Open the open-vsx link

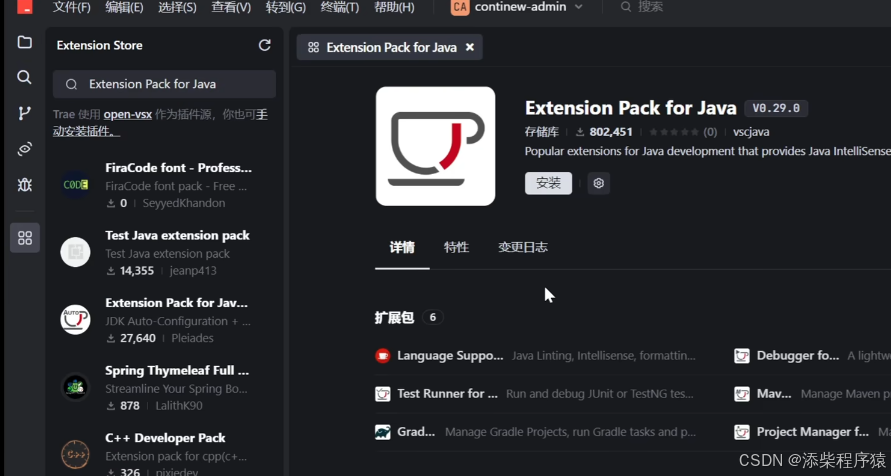128,114
